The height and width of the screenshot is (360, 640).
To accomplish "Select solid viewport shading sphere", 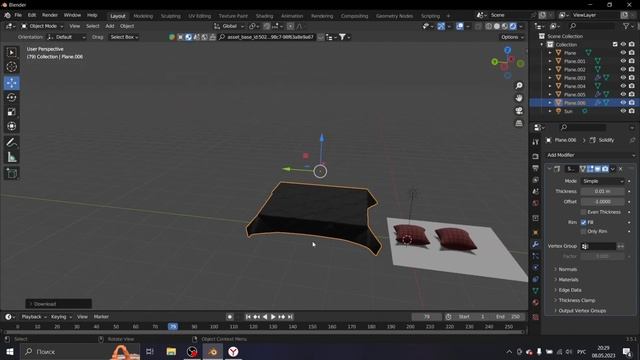I will 497,26.
